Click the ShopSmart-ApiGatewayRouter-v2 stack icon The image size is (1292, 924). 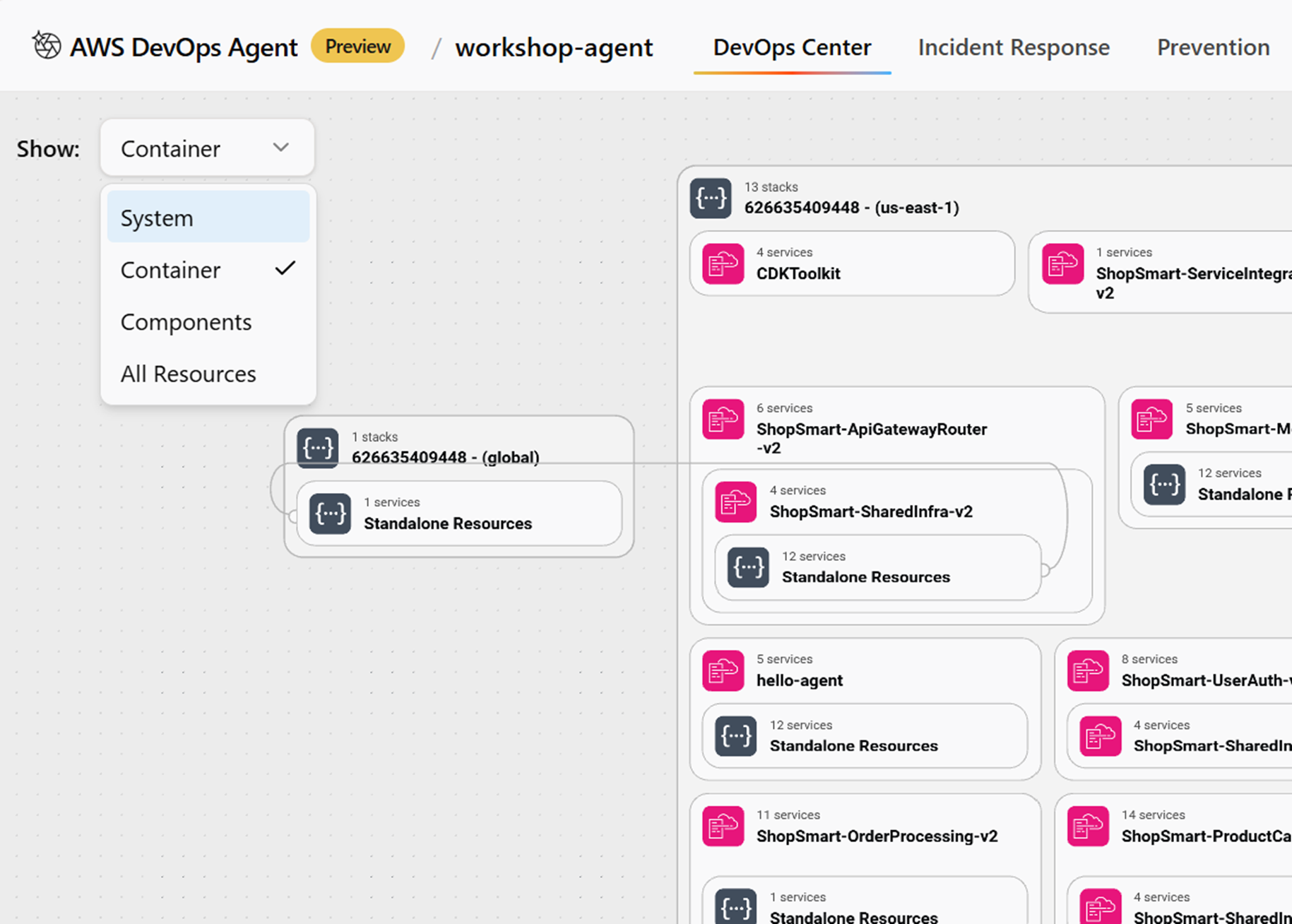pyautogui.click(x=723, y=419)
